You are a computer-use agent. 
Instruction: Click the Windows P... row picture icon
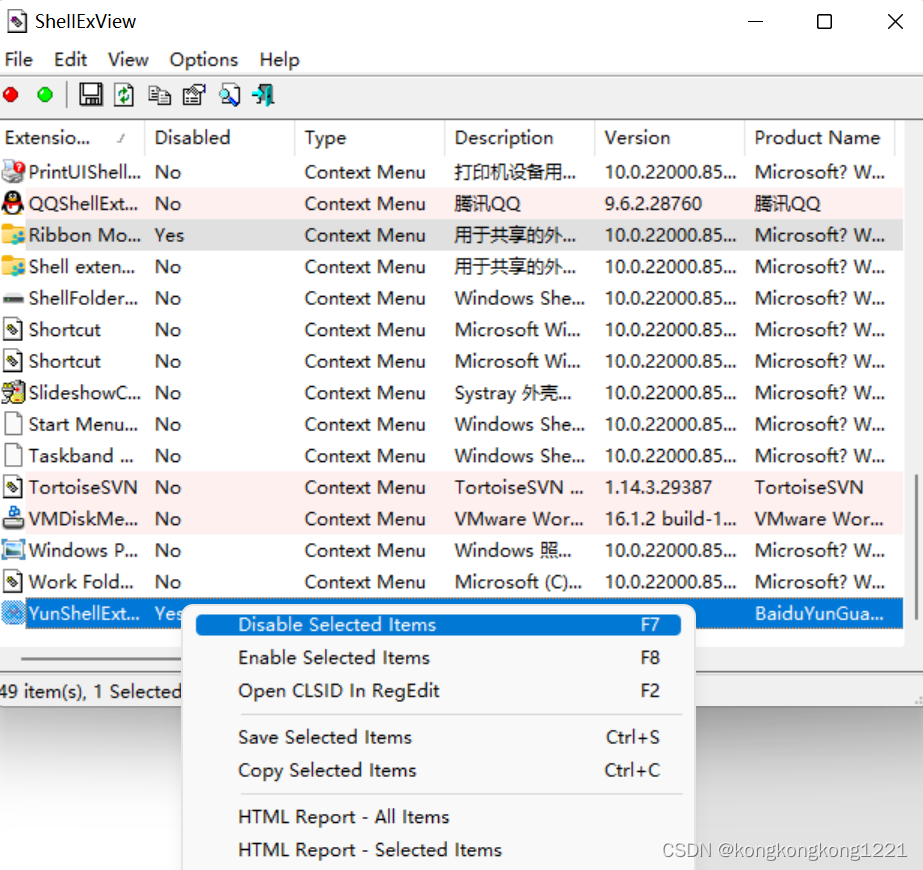(13, 550)
